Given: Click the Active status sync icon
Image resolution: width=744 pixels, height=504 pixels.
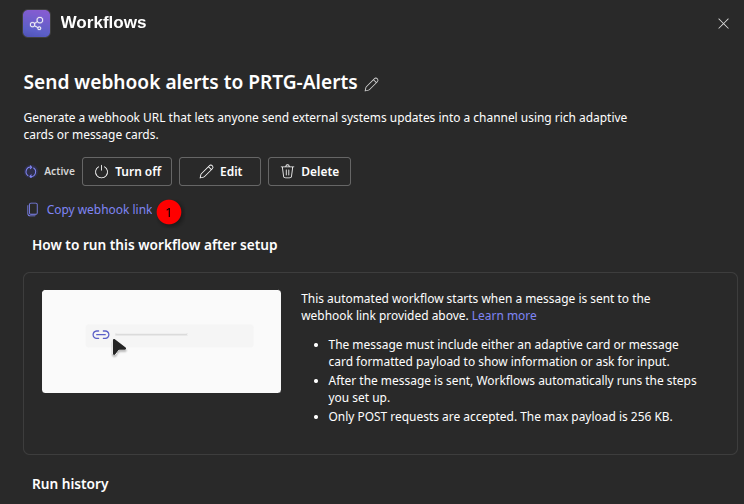Looking at the screenshot, I should point(31,171).
